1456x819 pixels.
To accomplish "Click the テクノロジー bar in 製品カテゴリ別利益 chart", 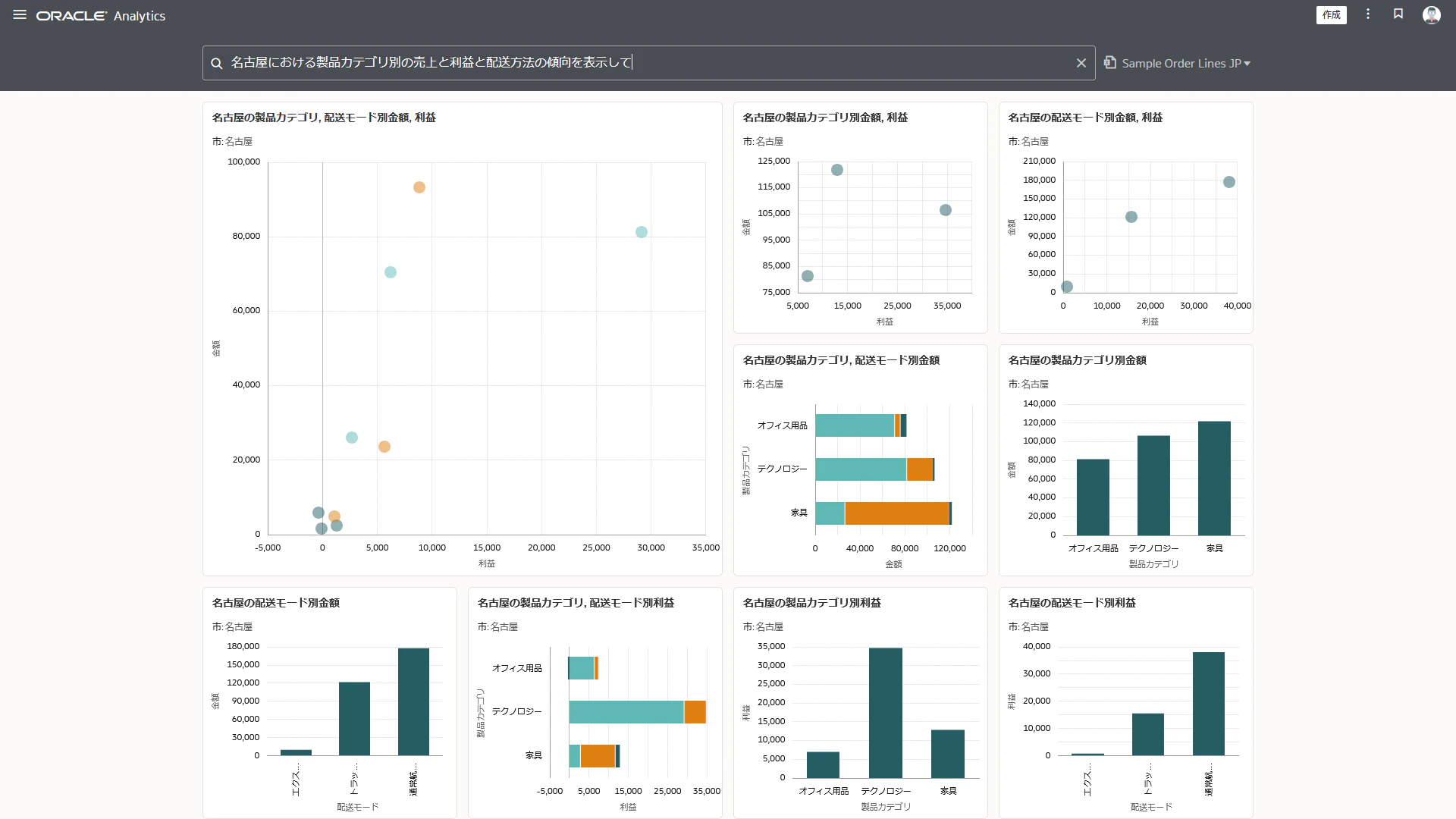I will point(886,713).
